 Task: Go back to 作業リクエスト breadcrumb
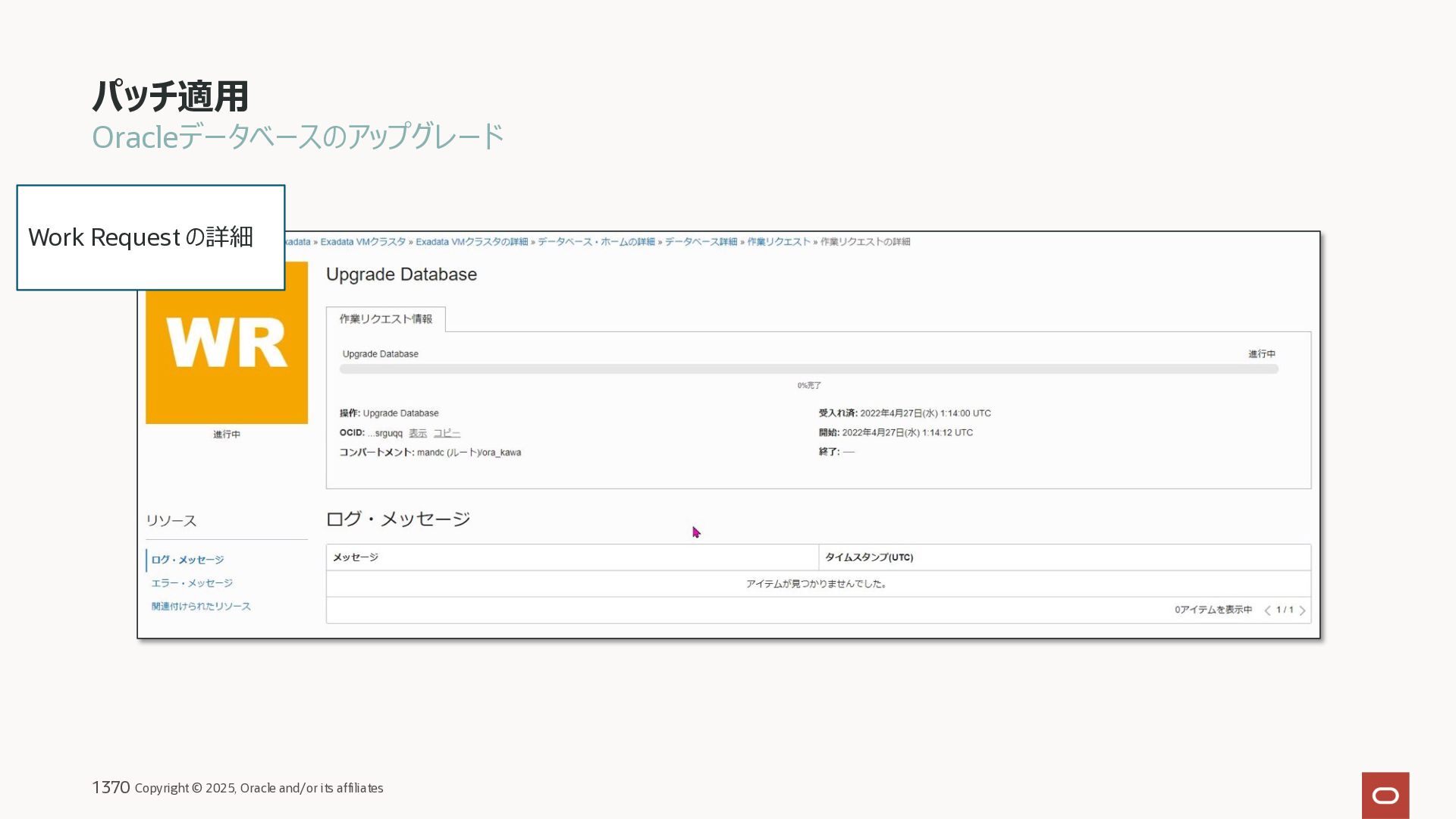(x=779, y=242)
